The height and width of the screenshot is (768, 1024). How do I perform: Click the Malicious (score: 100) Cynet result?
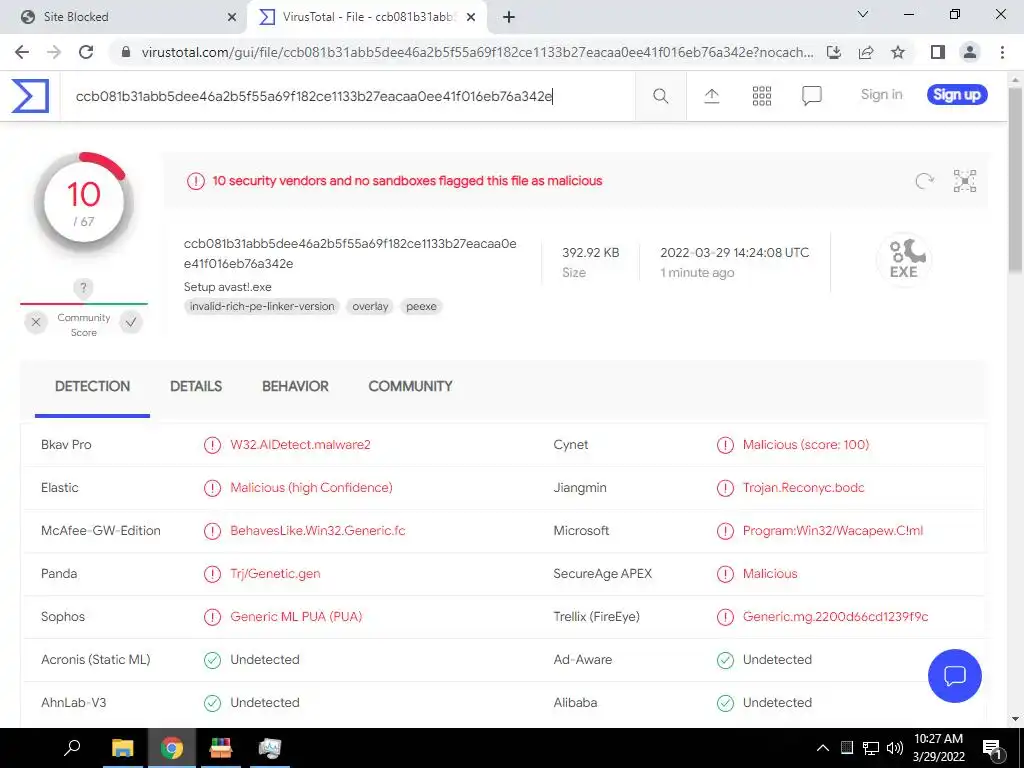click(805, 445)
